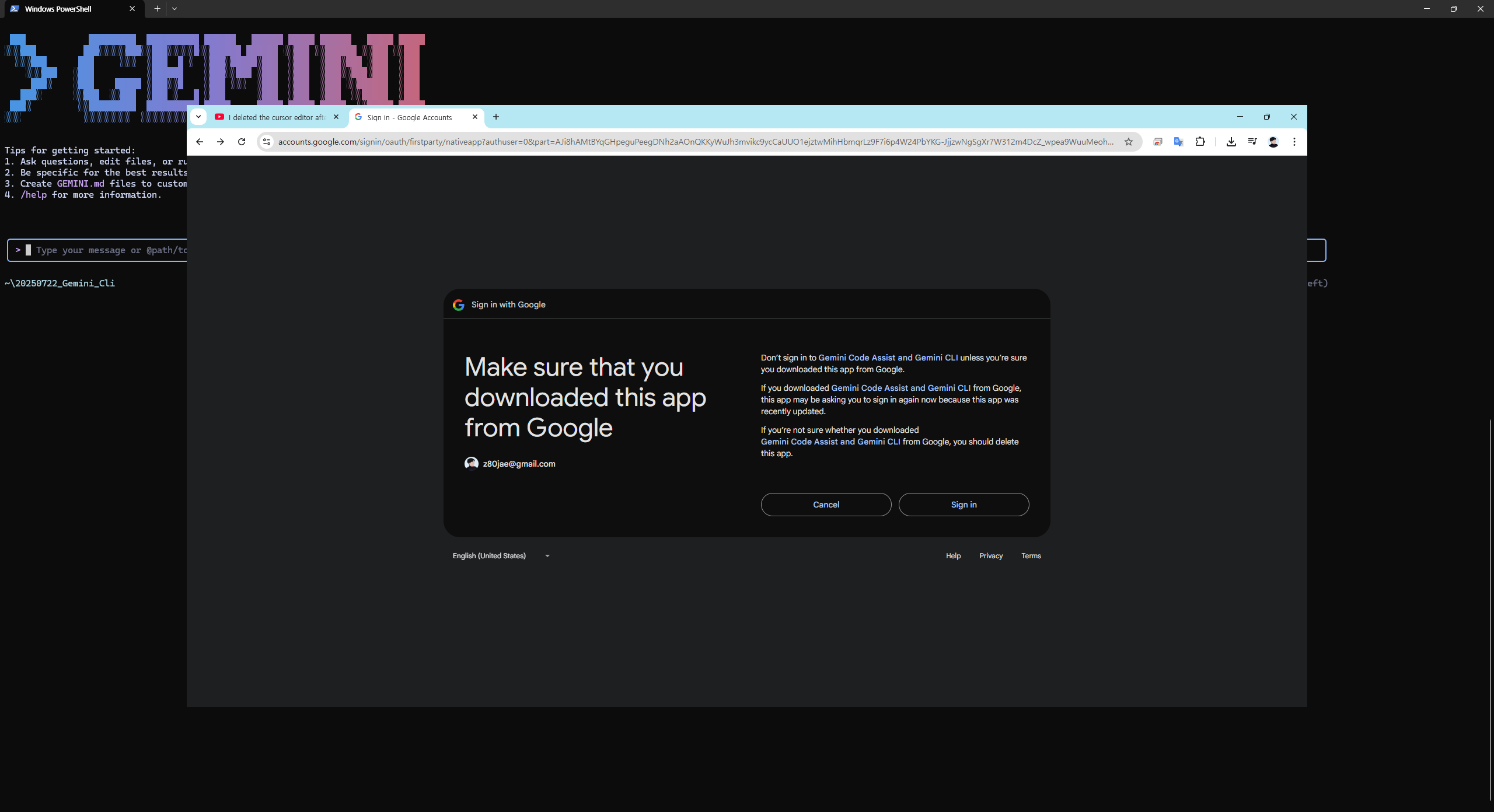Screen dimensions: 1494x812
Task: Reload the current page
Action: [x=242, y=142]
